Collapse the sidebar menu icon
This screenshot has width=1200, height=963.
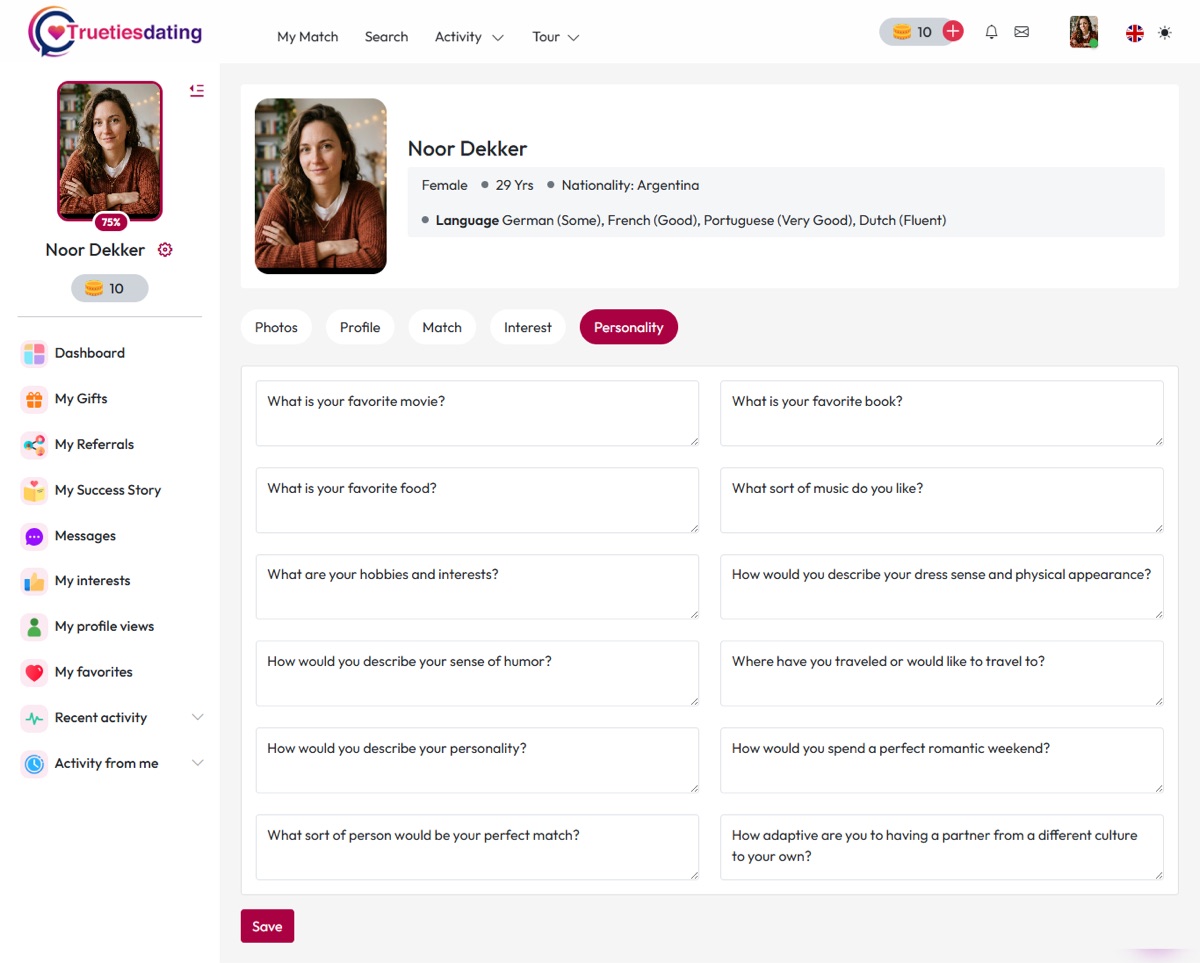(x=197, y=90)
